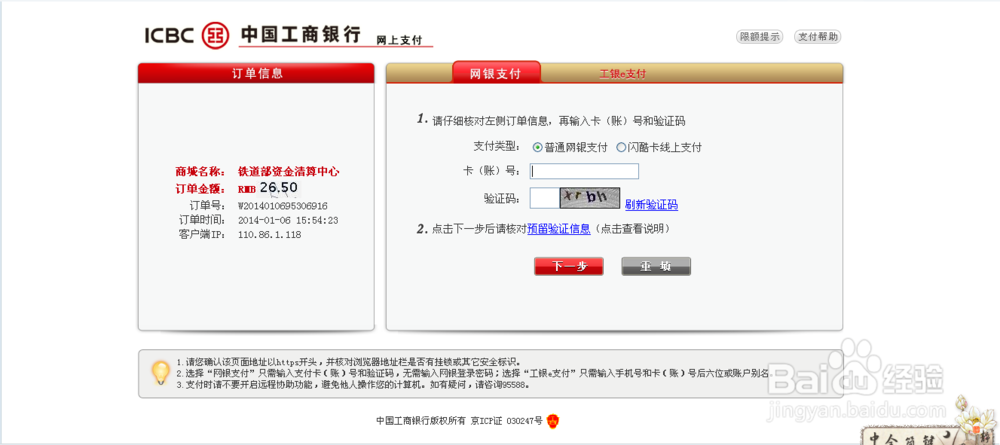1000x445 pixels.
Task: Focus the 验证码 input box
Action: [545, 198]
